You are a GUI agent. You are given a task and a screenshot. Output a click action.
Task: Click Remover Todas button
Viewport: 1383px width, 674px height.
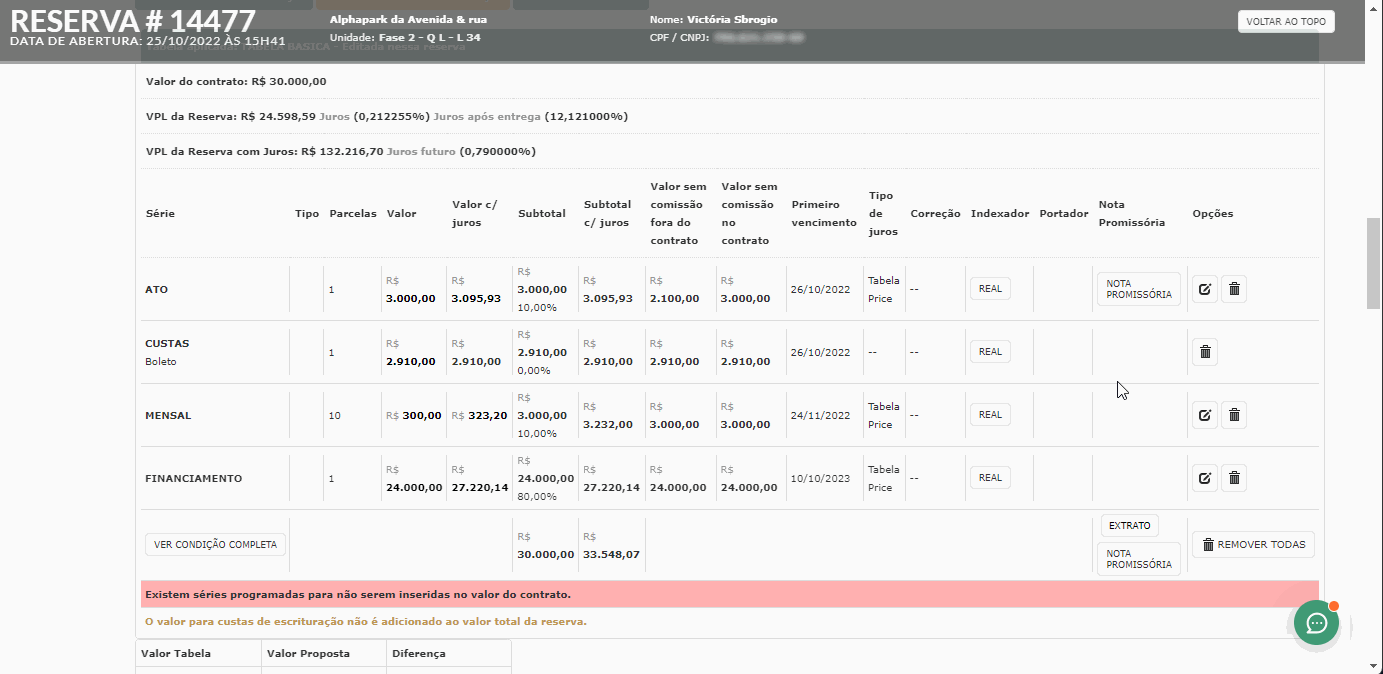pos(1254,545)
